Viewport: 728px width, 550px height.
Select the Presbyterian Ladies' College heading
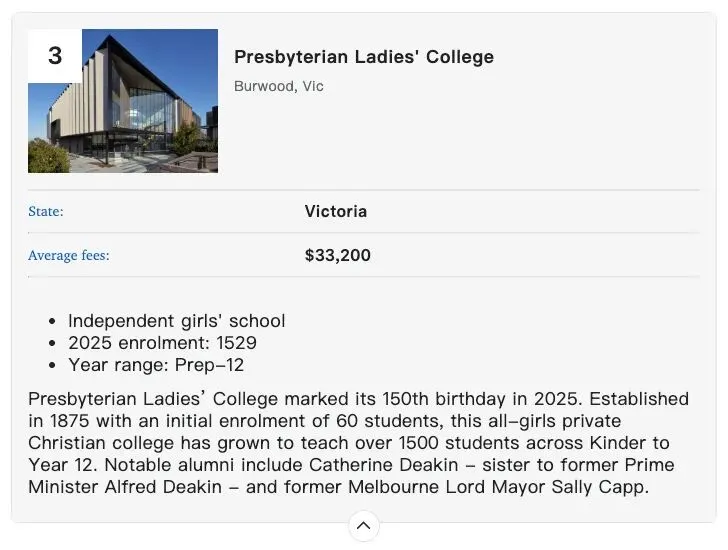[364, 57]
